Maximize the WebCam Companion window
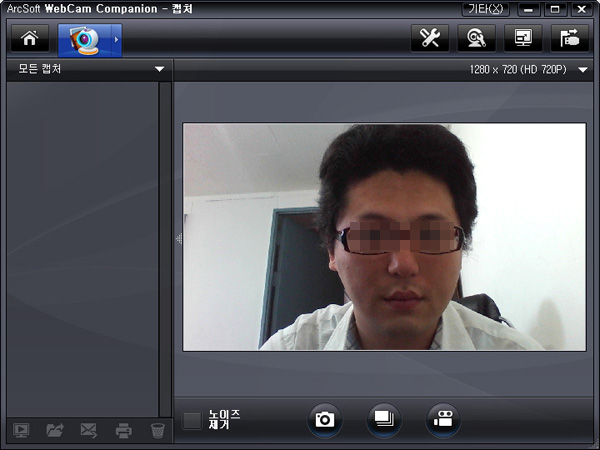This screenshot has width=600, height=450. point(555,9)
